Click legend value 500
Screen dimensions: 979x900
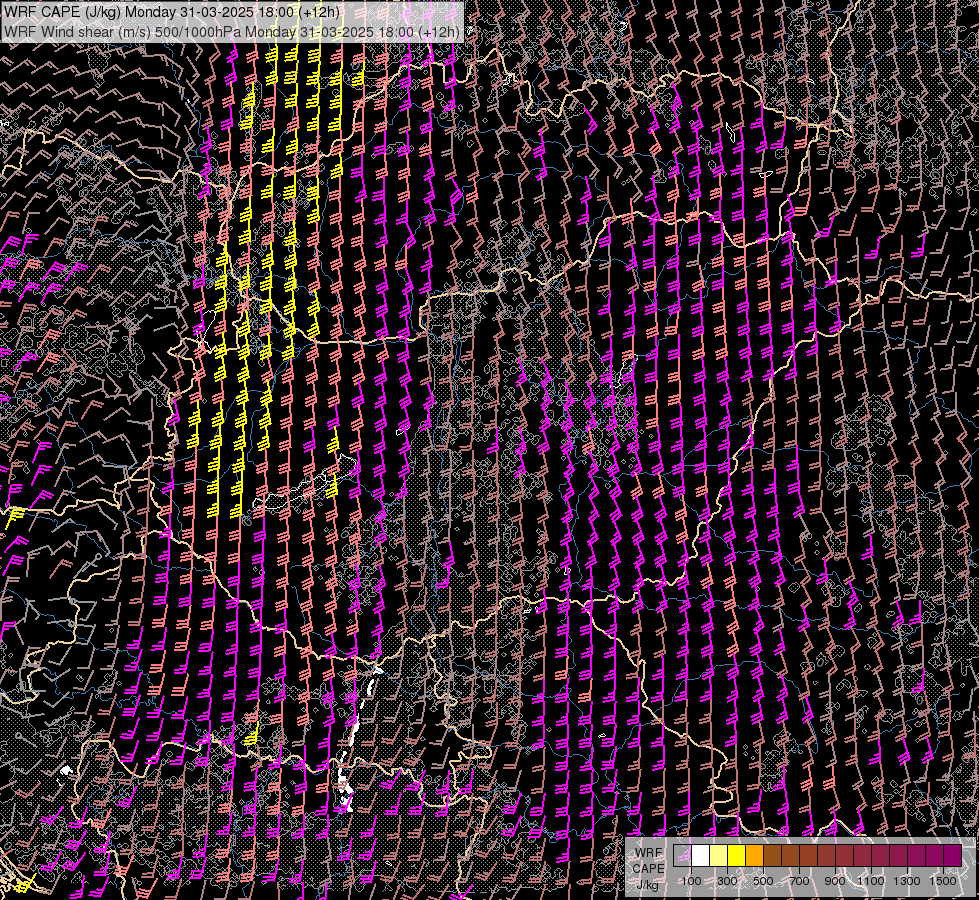(763, 881)
